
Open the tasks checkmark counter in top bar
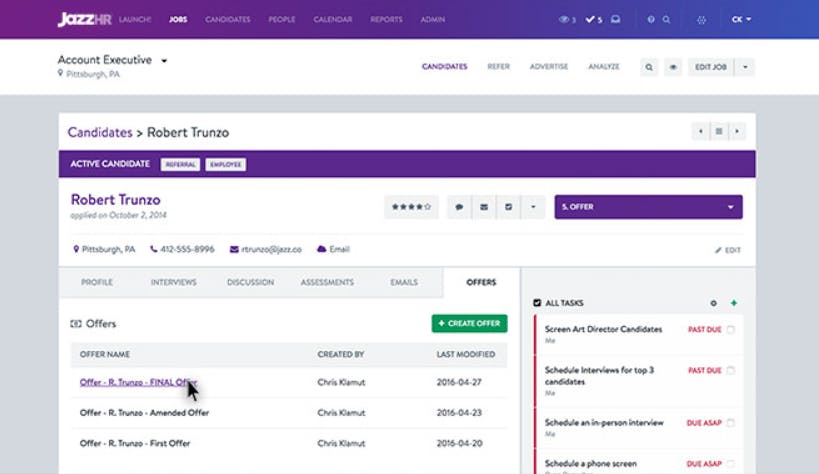(x=593, y=19)
